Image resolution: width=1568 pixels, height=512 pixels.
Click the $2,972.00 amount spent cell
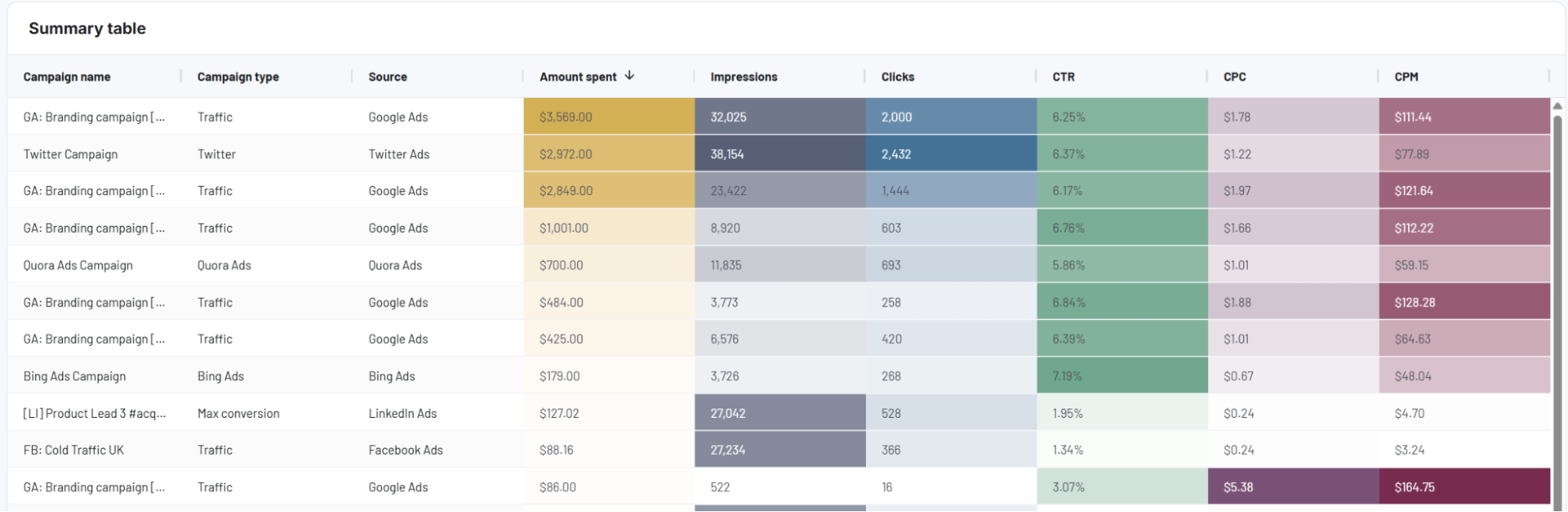(609, 154)
